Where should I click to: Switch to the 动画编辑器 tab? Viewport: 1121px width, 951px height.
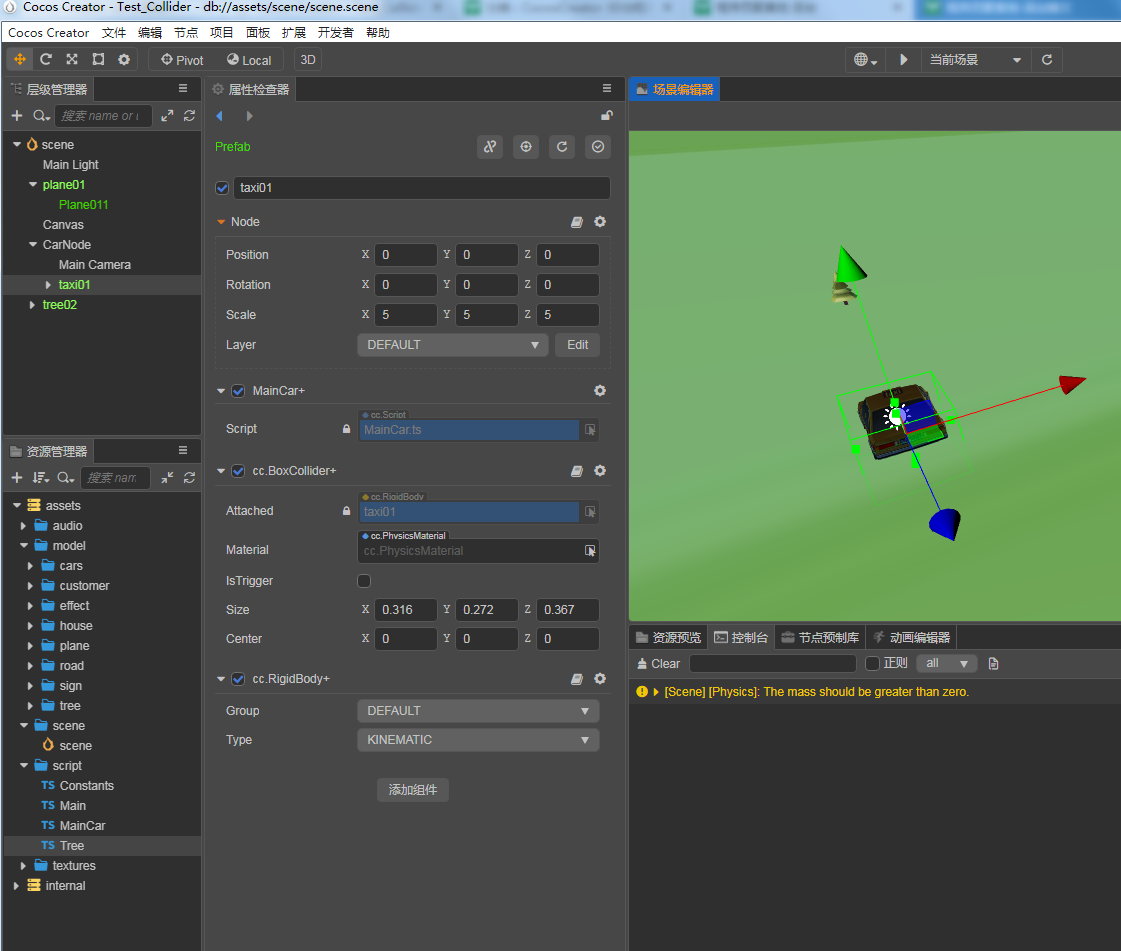pyautogui.click(x=910, y=637)
